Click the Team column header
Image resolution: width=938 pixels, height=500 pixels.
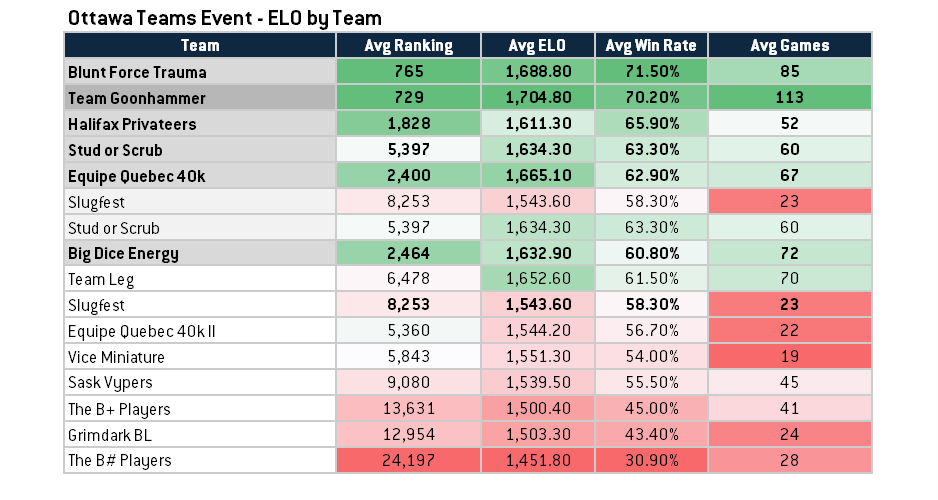(x=200, y=46)
